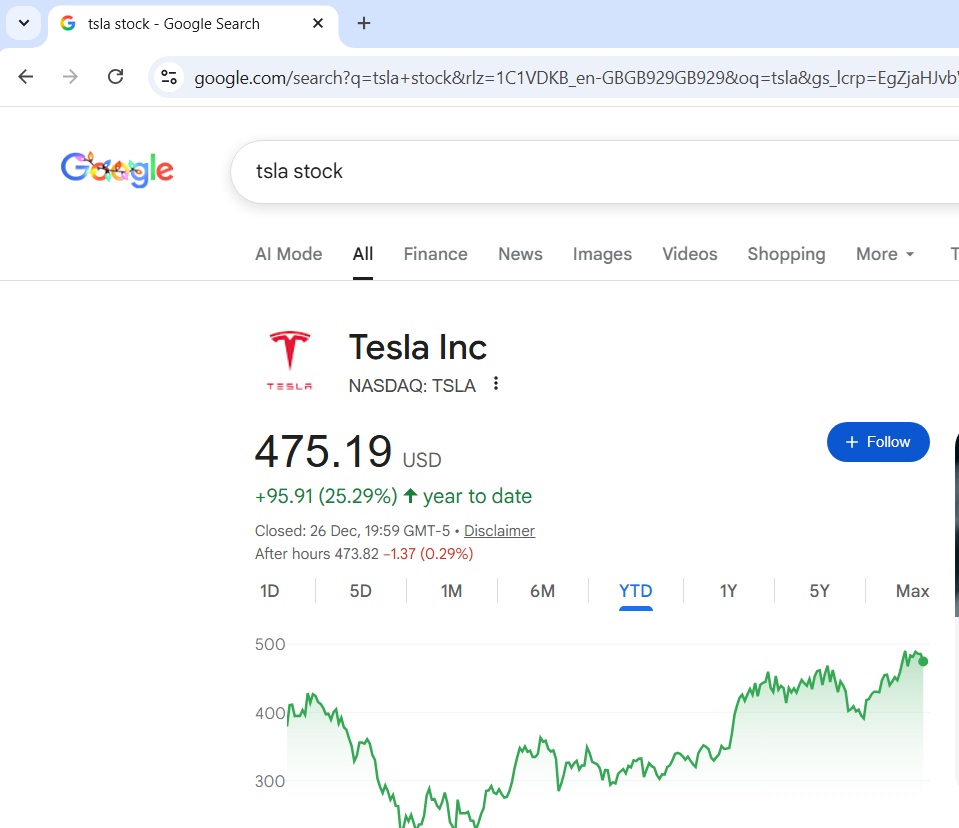This screenshot has height=828, width=959.
Task: Click the search box containing tsla stock
Action: coord(590,171)
